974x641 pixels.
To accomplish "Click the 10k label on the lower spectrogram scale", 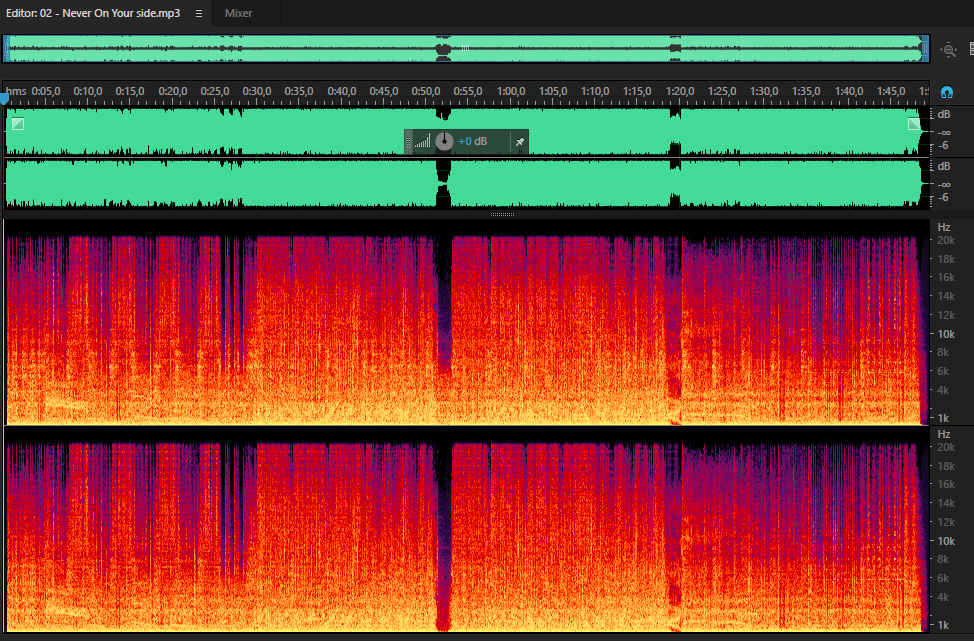I will [946, 541].
